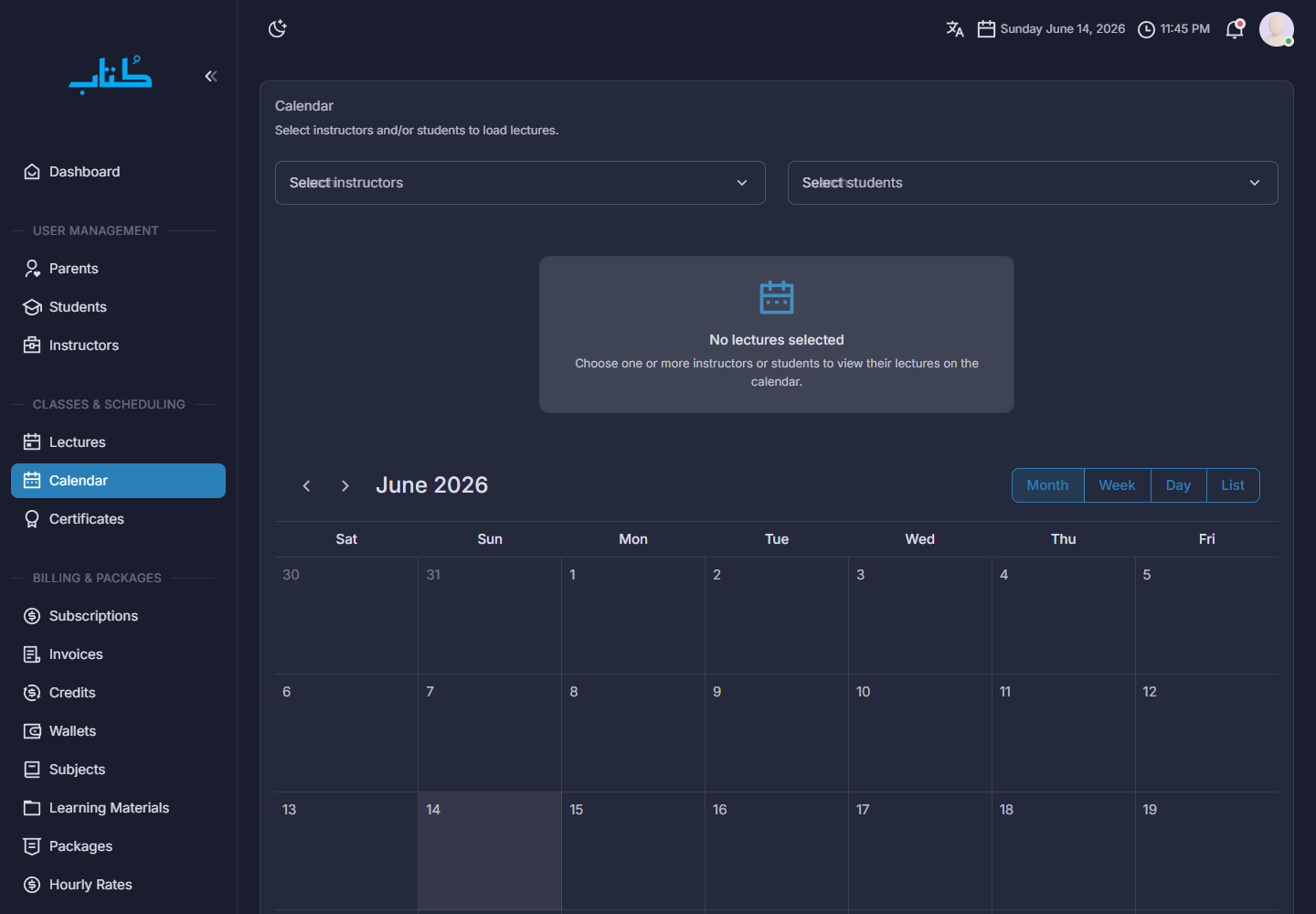Open the language translation icon
Screen dimensions: 1316x914
(955, 29)
